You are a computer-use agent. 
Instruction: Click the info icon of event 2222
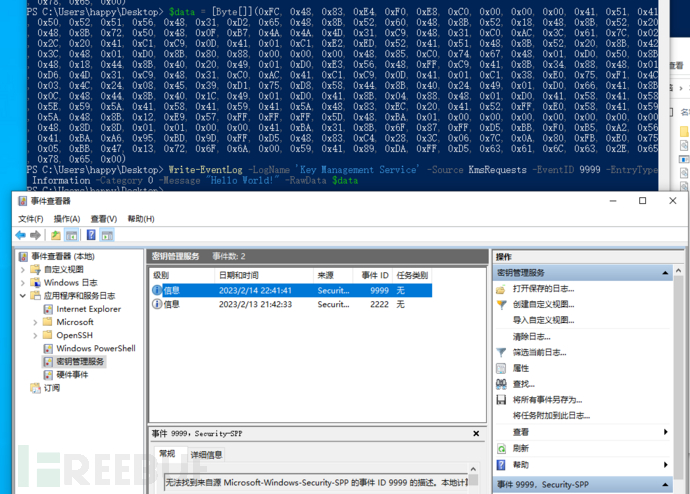click(157, 304)
